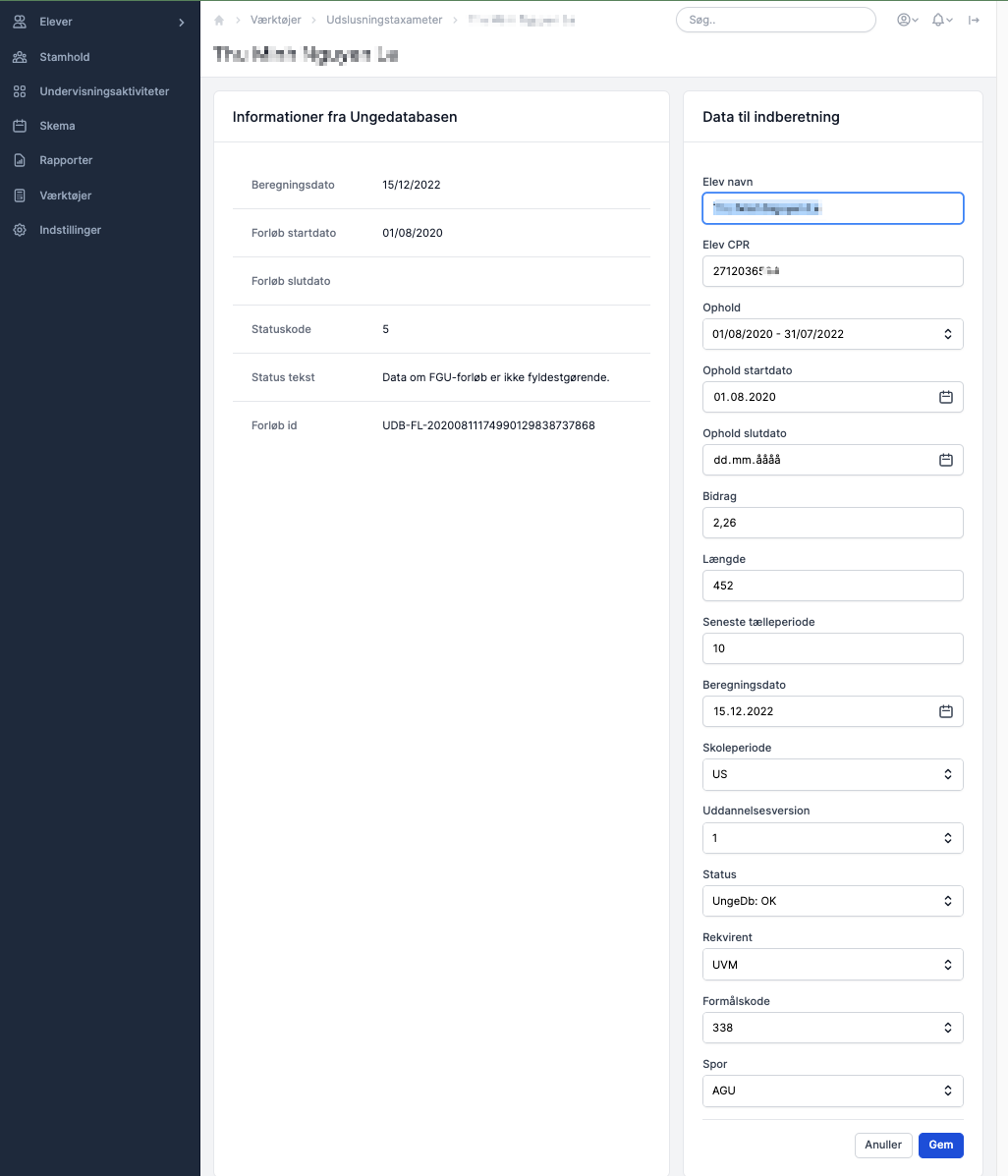Click Forløb startdato value 01/08/2020
Screen dimensions: 1008x1176
tap(413, 233)
